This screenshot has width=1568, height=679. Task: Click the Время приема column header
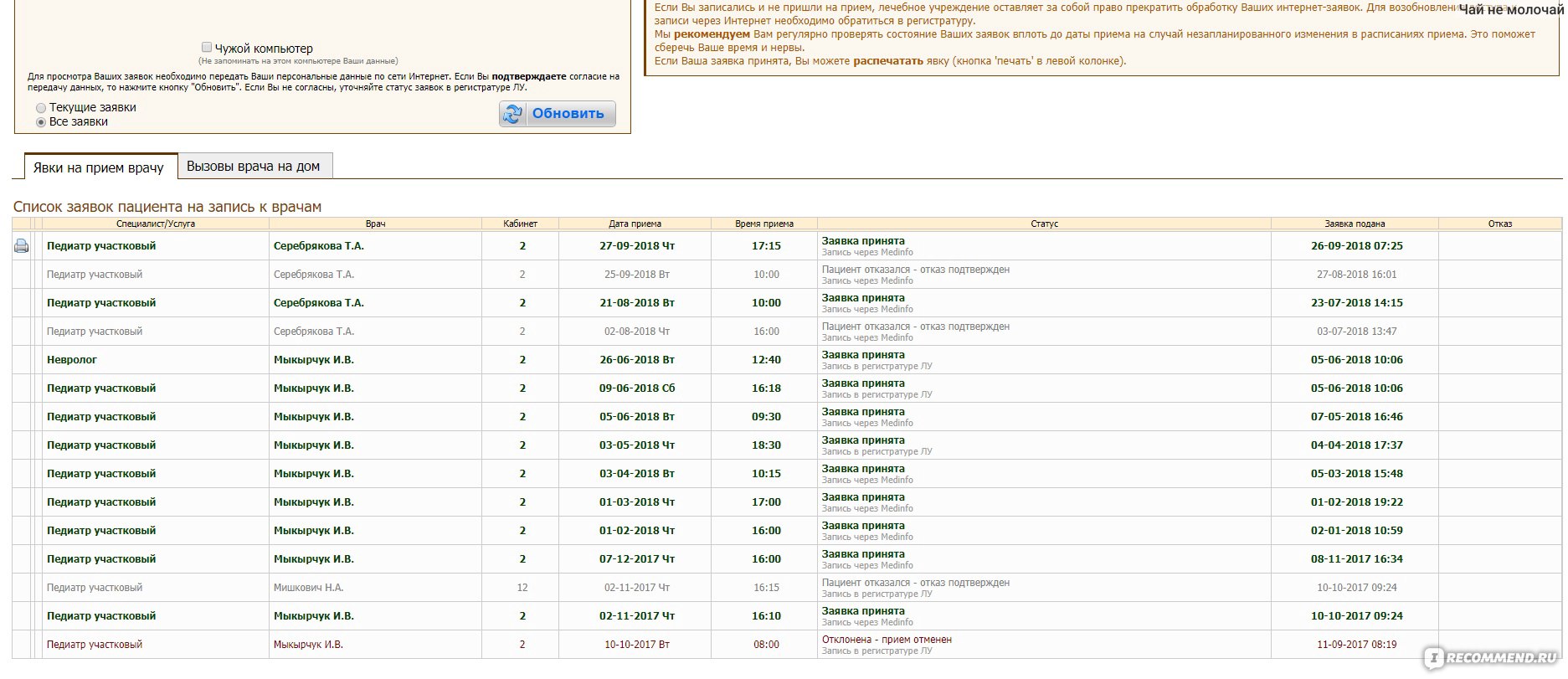coord(764,224)
